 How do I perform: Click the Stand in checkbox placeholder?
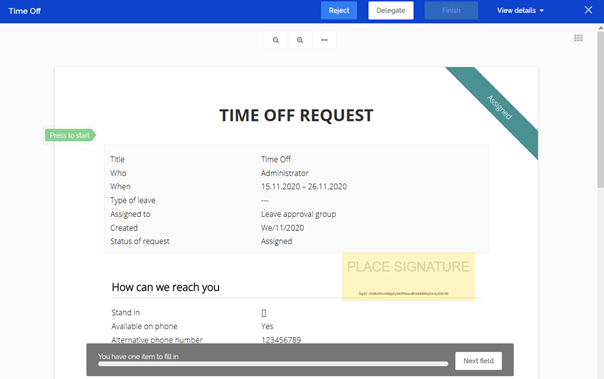click(264, 313)
